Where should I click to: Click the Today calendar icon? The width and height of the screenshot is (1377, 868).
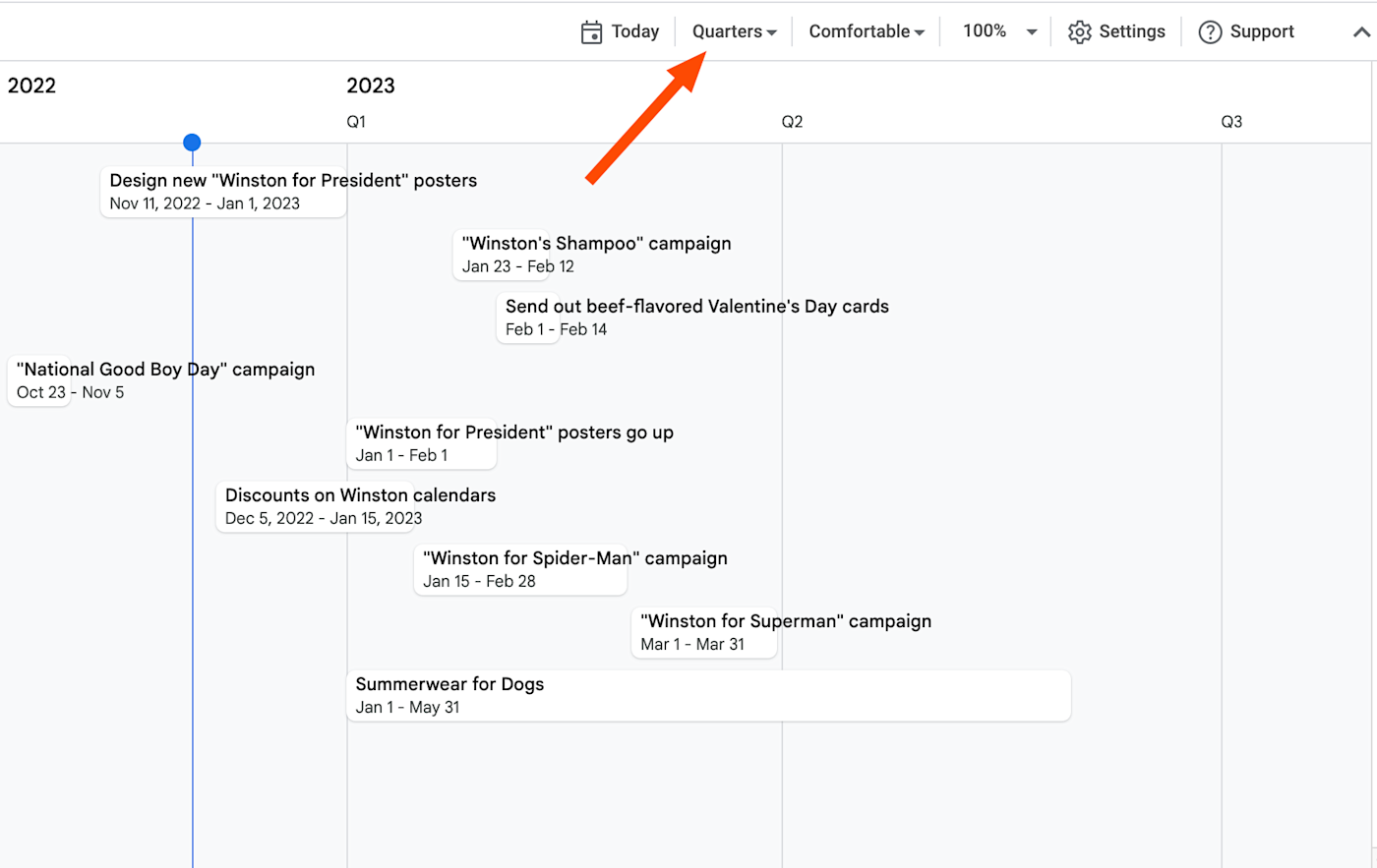coord(591,32)
